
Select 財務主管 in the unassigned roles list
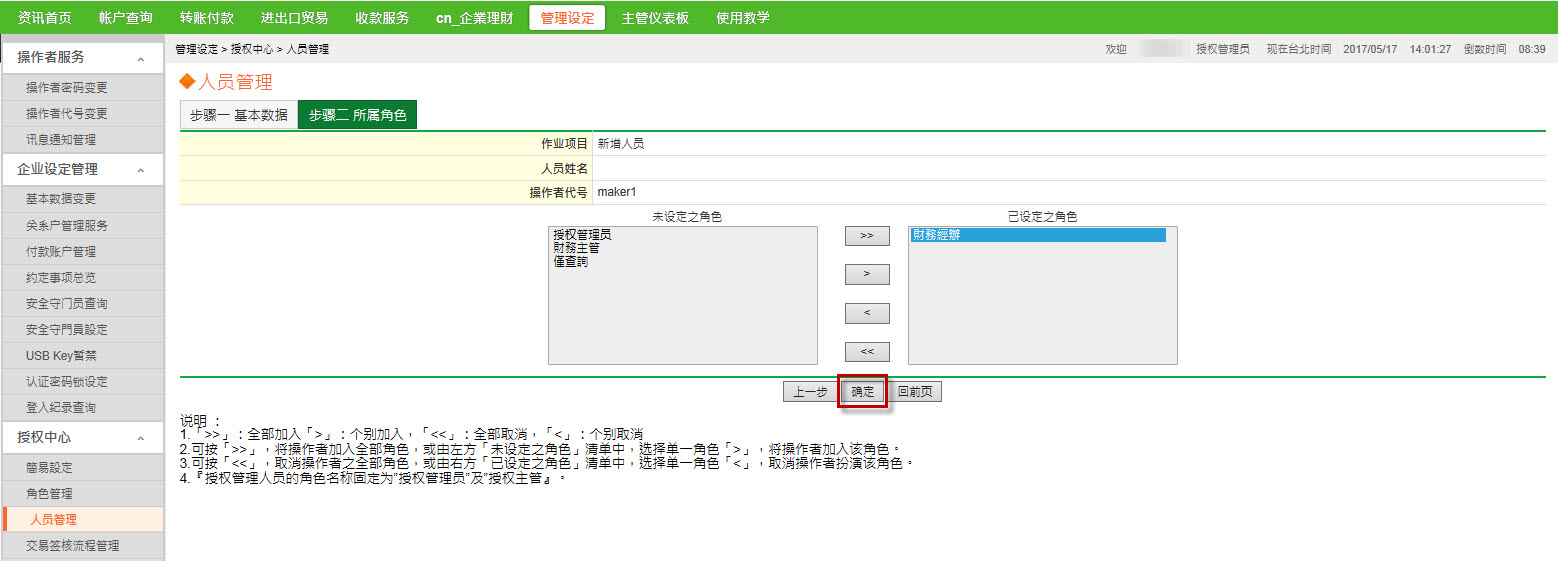pyautogui.click(x=575, y=248)
